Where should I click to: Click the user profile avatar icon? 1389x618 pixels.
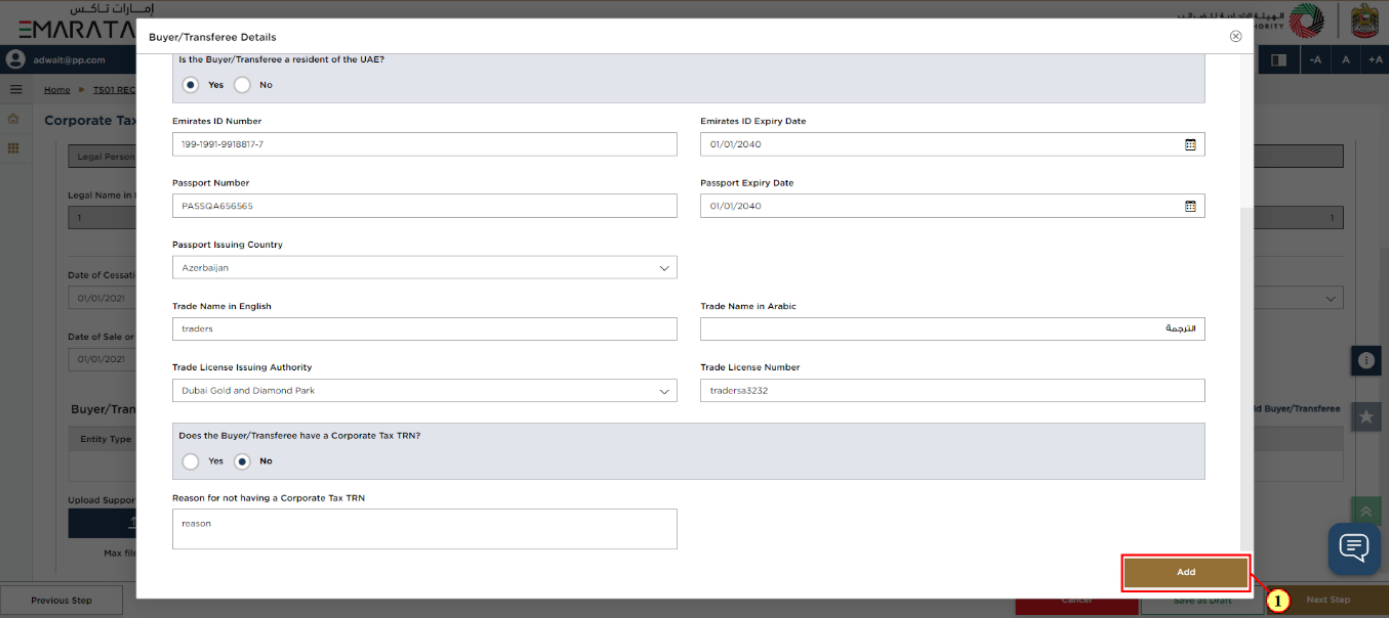pyautogui.click(x=15, y=60)
